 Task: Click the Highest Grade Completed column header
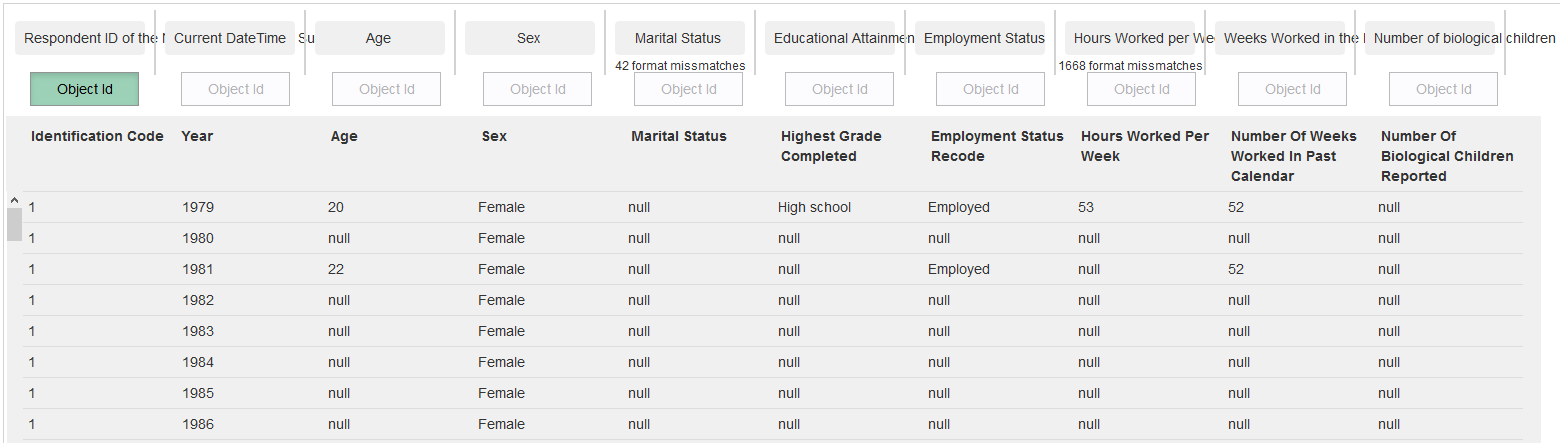pos(831,146)
